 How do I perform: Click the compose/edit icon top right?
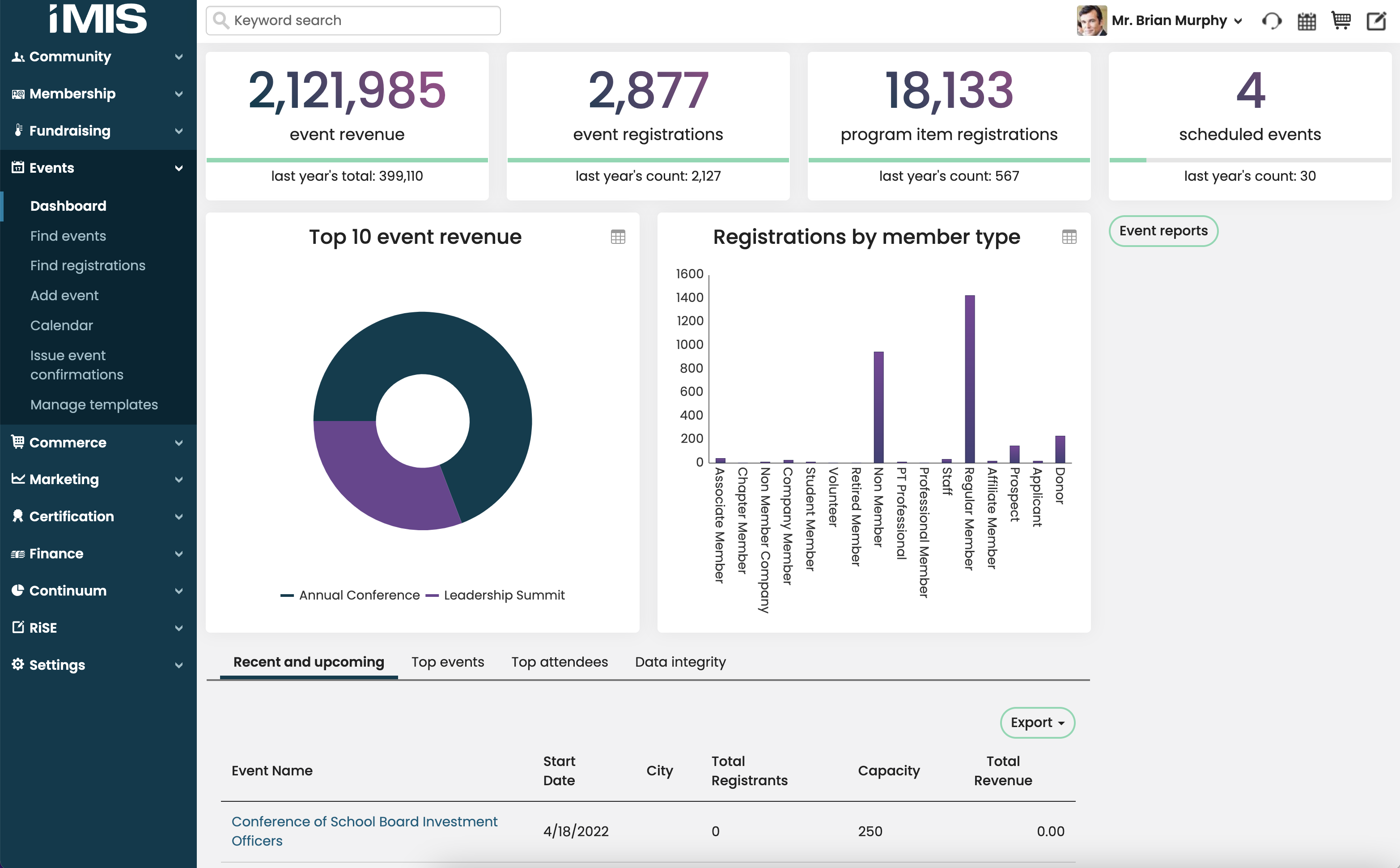[x=1376, y=20]
